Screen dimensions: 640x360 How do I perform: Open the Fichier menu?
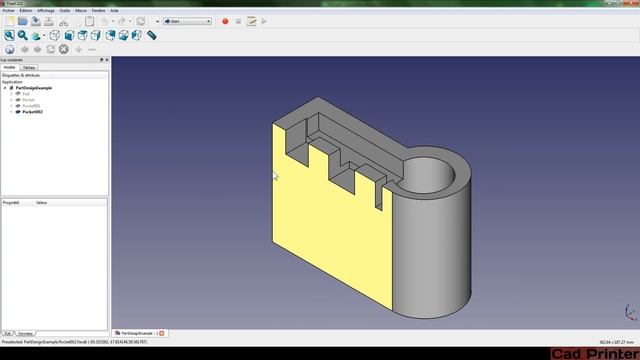pos(8,10)
